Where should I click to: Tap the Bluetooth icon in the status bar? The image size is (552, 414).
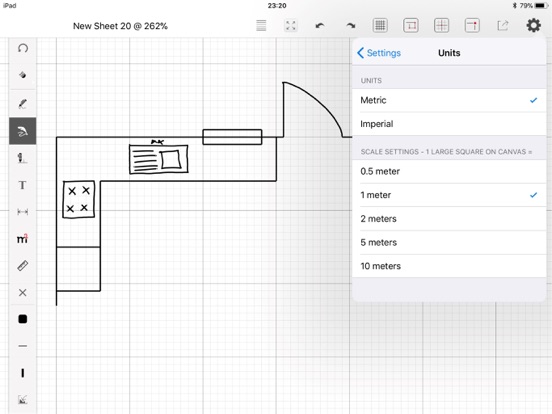coord(514,6)
